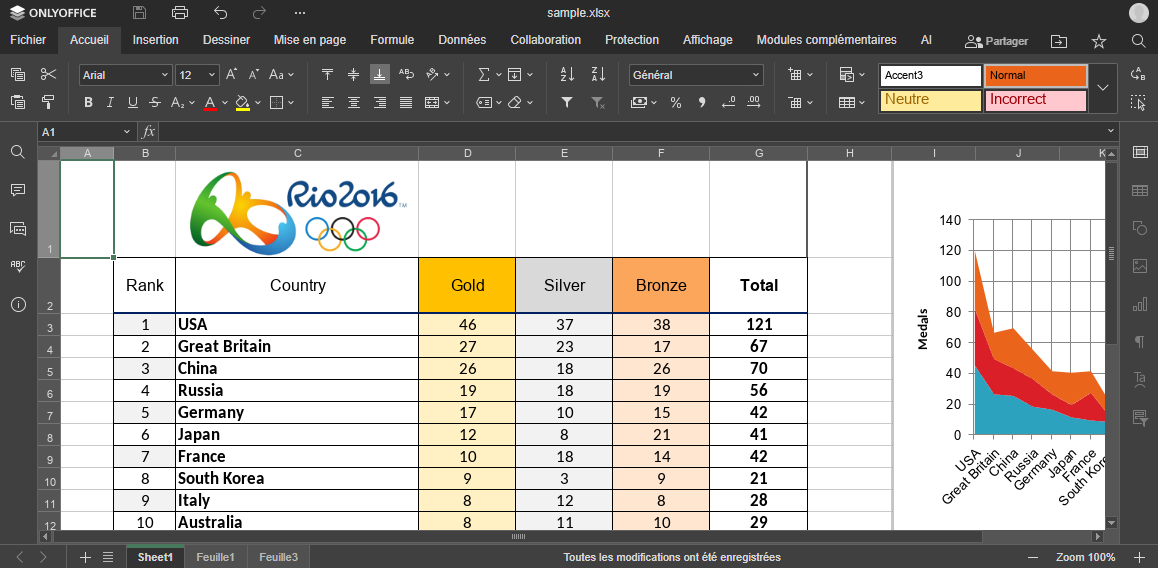
Task: Apply the filter funnel icon
Action: [x=567, y=102]
